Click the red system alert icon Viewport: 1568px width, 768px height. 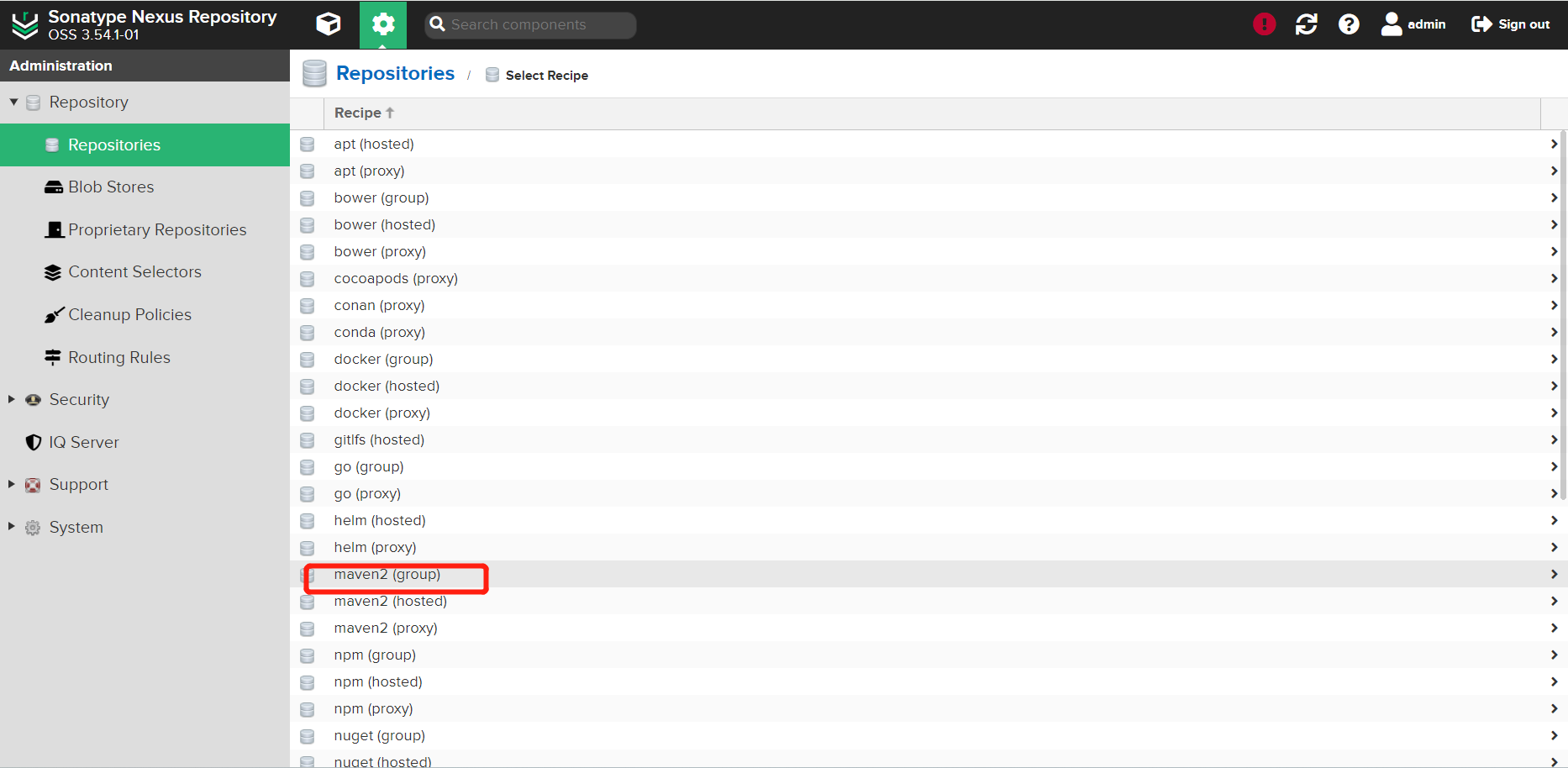[x=1264, y=24]
